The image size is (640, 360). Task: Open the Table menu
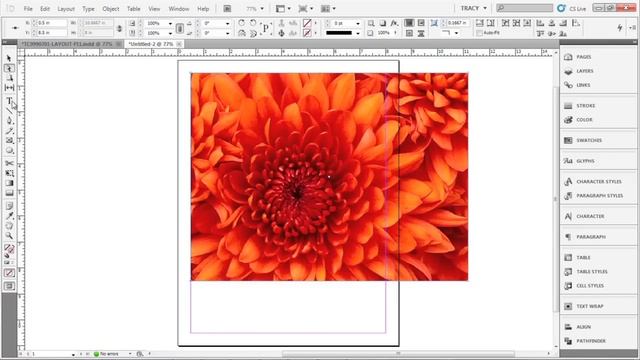coord(133,9)
